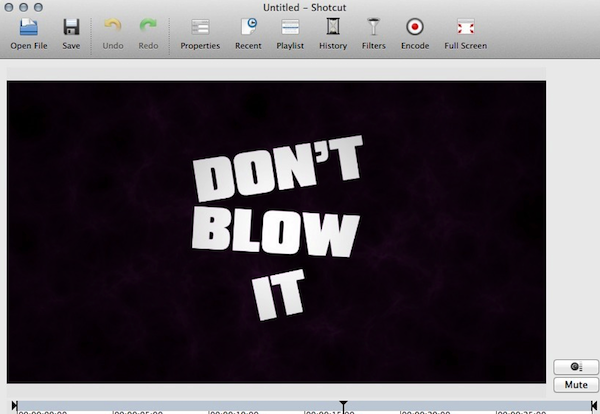Switch to Full Screen mode
600x414 pixels.
(x=465, y=33)
